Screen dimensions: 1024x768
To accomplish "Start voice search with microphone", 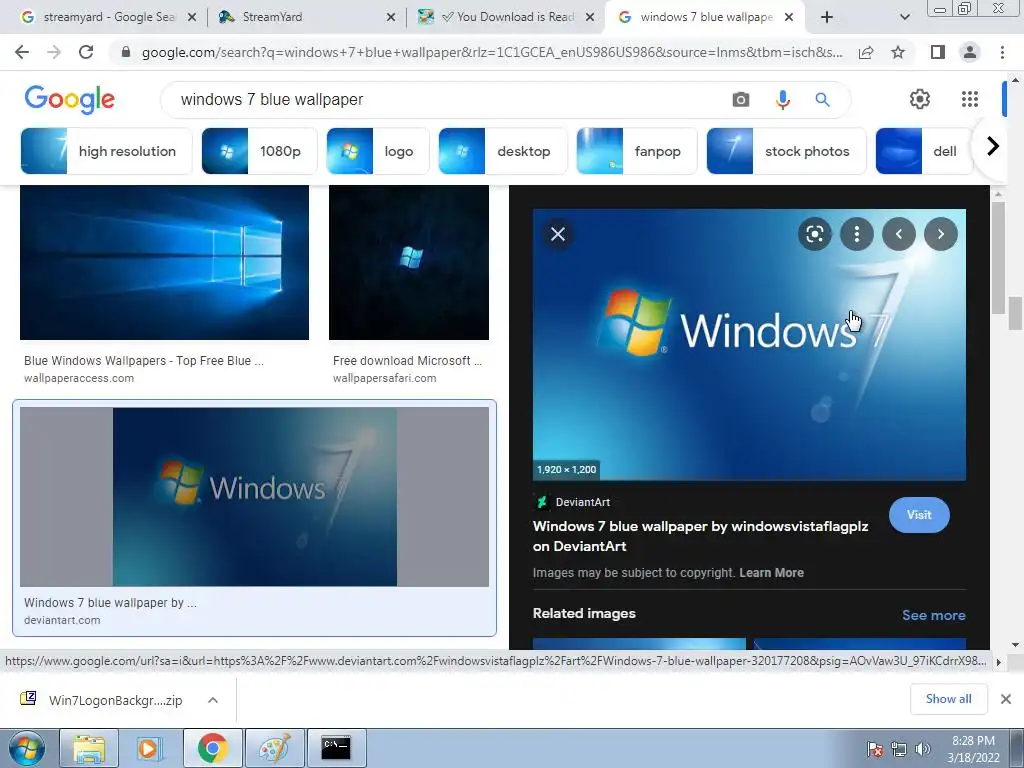I will coord(782,99).
